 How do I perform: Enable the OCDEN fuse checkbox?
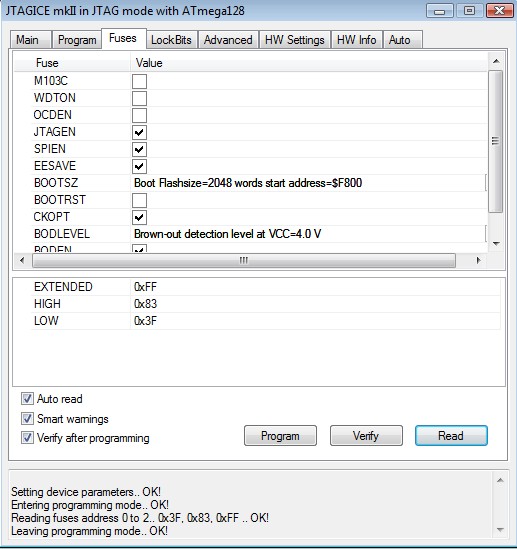[x=139, y=115]
